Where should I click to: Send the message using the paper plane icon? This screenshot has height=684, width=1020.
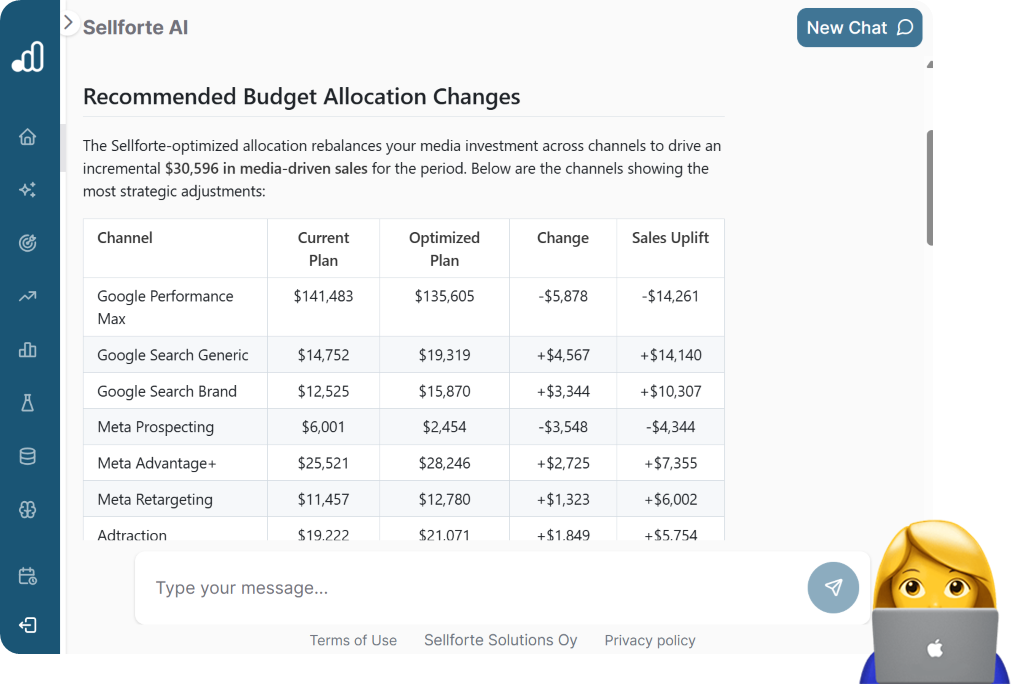[833, 588]
